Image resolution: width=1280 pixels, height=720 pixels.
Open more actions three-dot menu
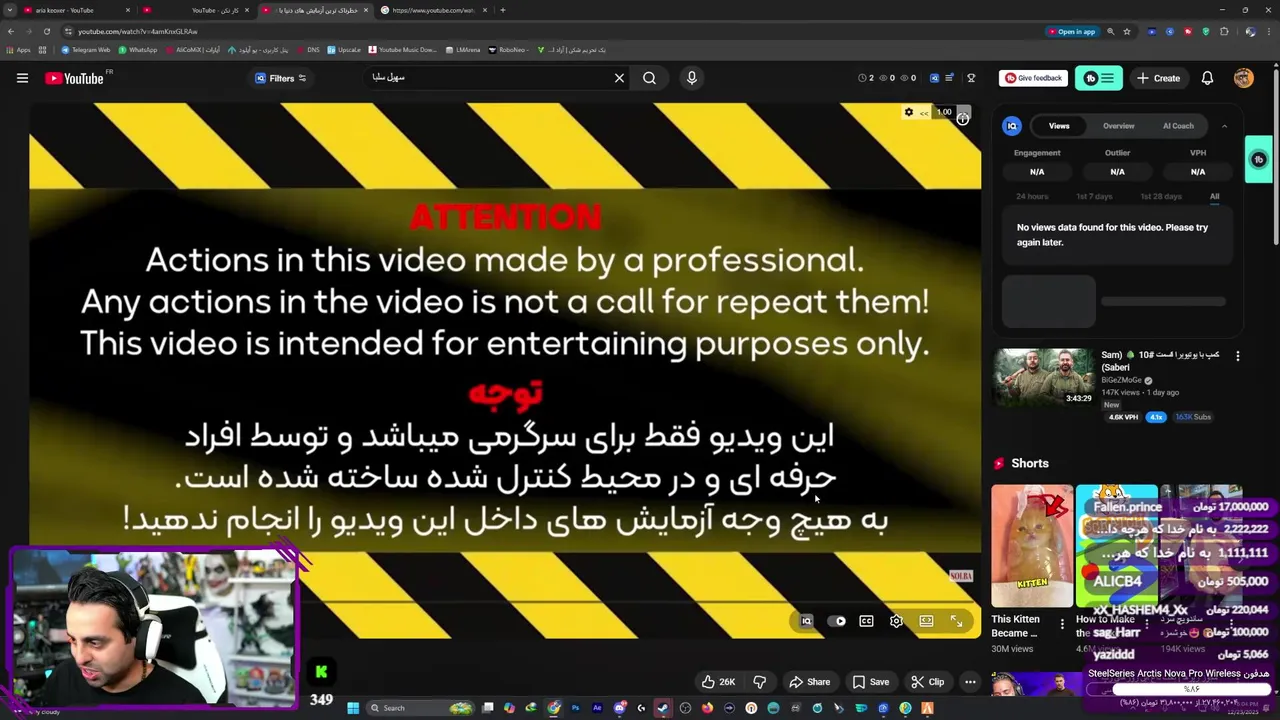tap(970, 682)
